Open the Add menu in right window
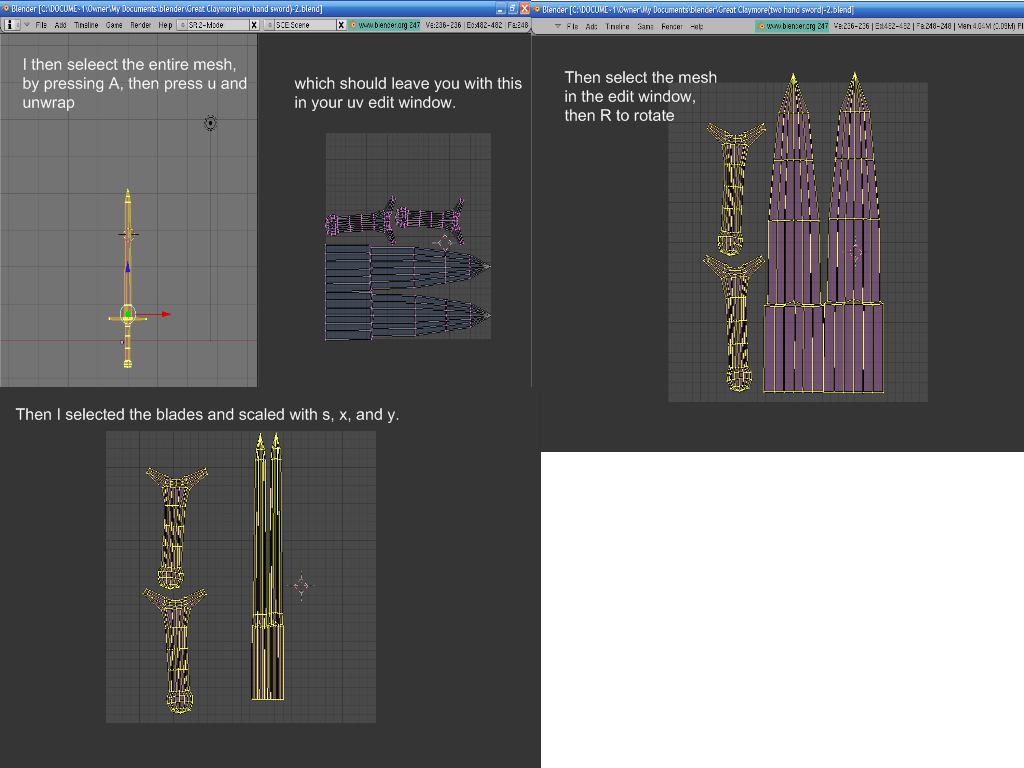This screenshot has width=1024, height=768. tap(591, 26)
